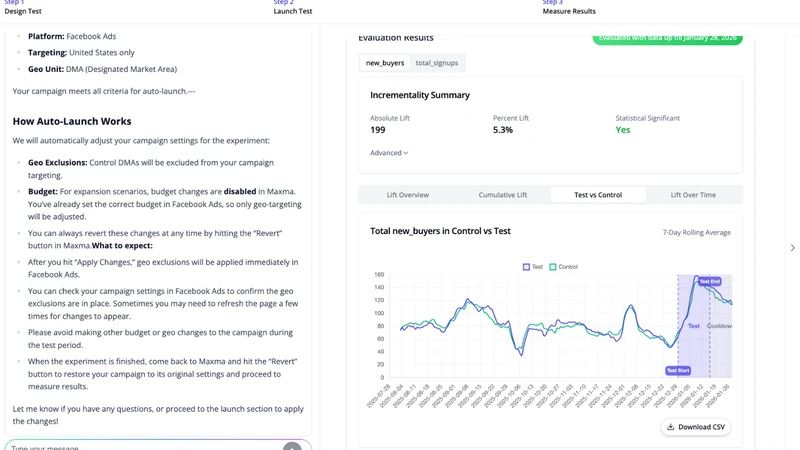
Task: Open the Cumulative Lift tab
Action: pos(503,195)
